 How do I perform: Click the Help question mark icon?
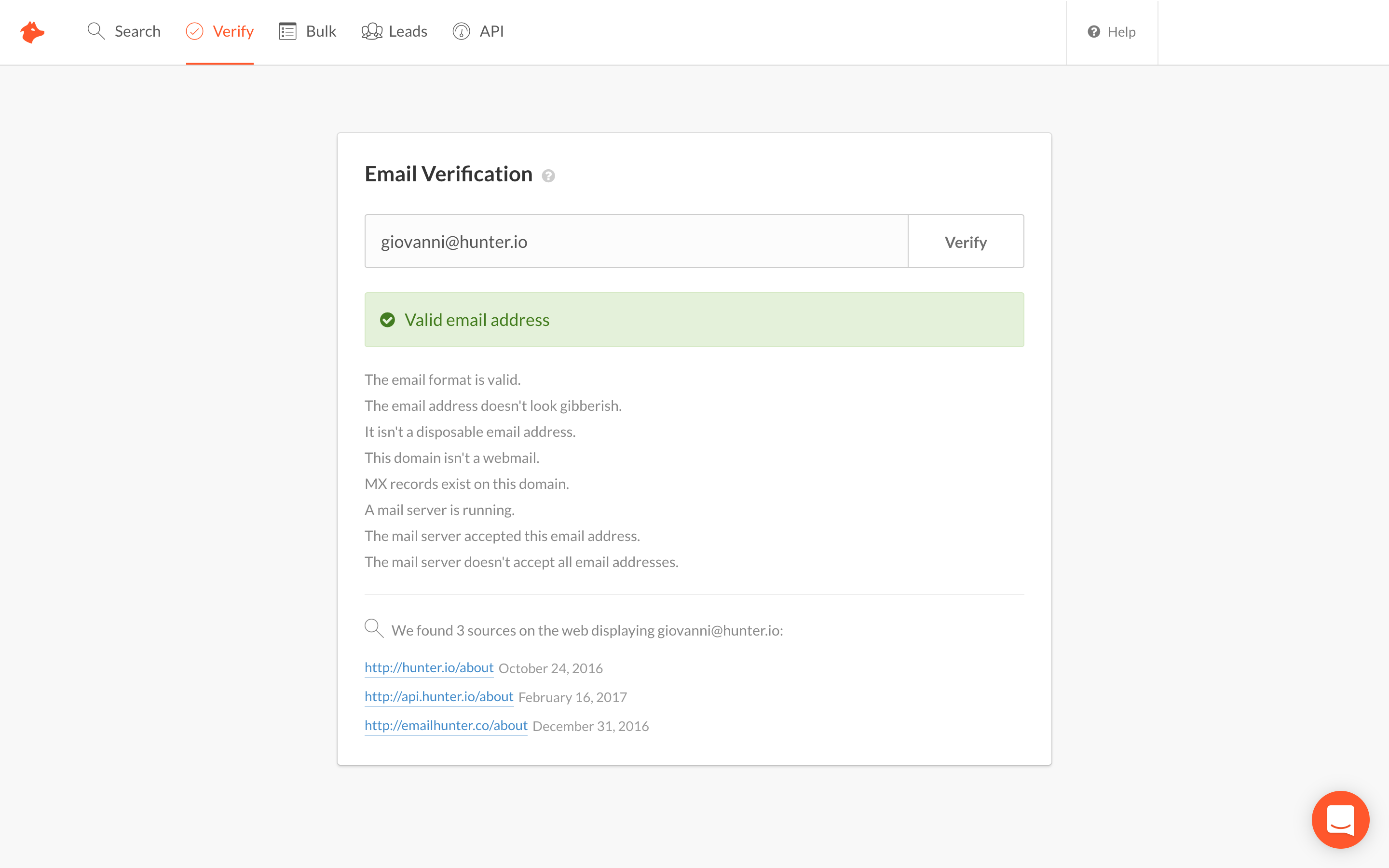pos(1094,31)
